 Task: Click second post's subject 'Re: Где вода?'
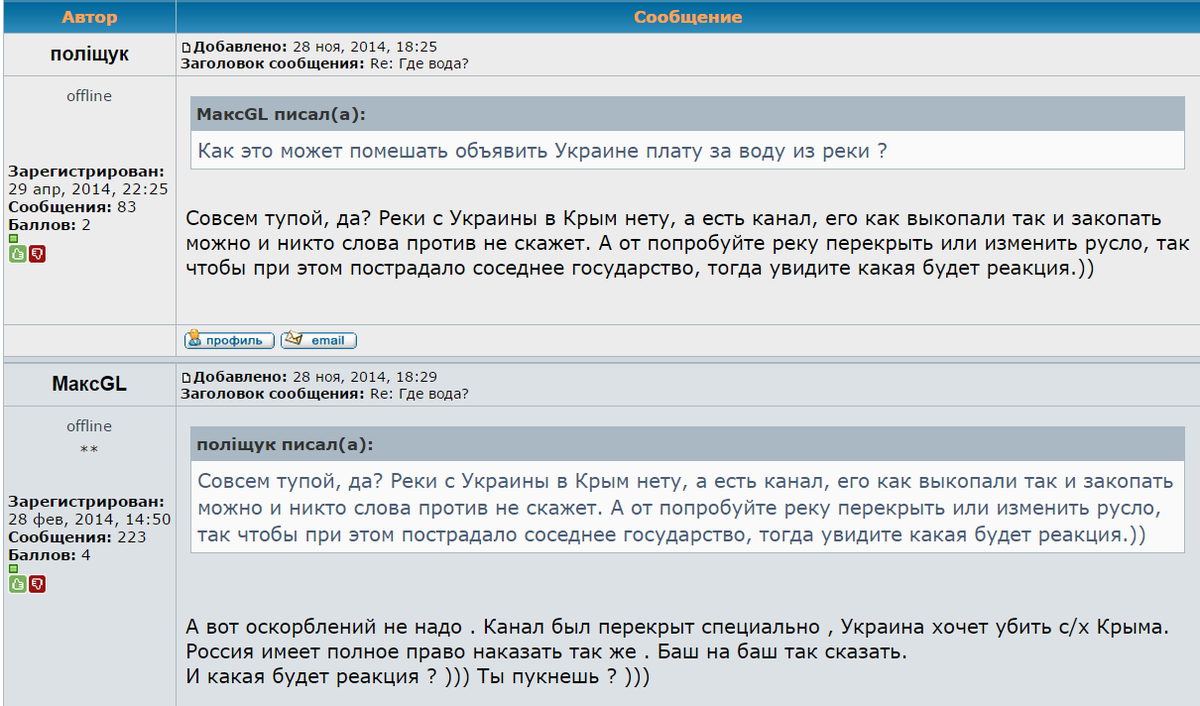pos(419,394)
